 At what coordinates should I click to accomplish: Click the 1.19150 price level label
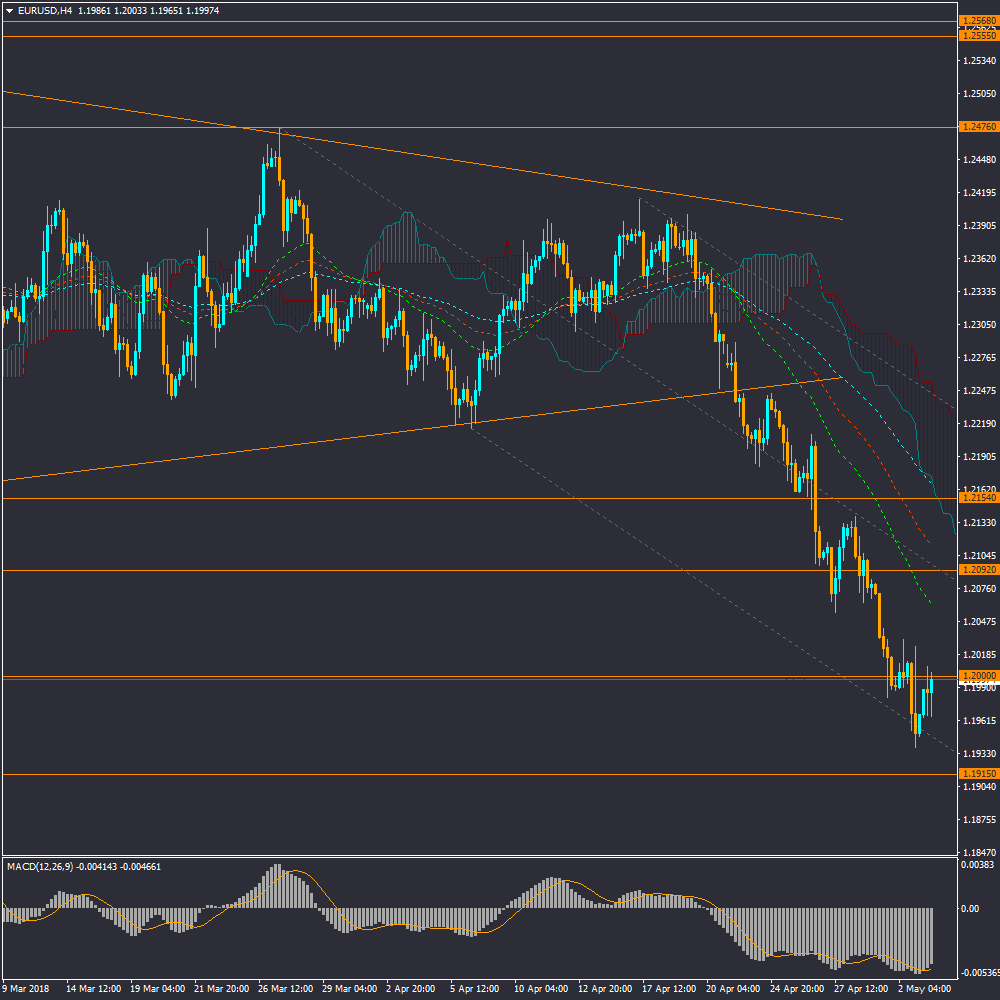pos(977,774)
